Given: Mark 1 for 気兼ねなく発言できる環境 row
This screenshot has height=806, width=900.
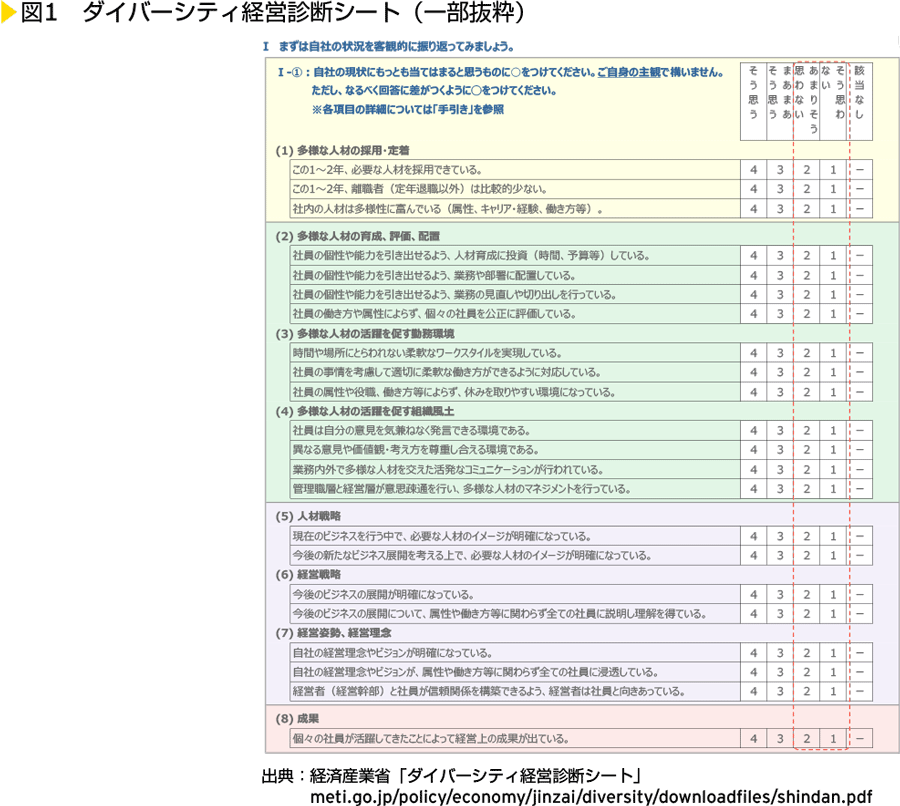Looking at the screenshot, I should pyautogui.click(x=832, y=430).
